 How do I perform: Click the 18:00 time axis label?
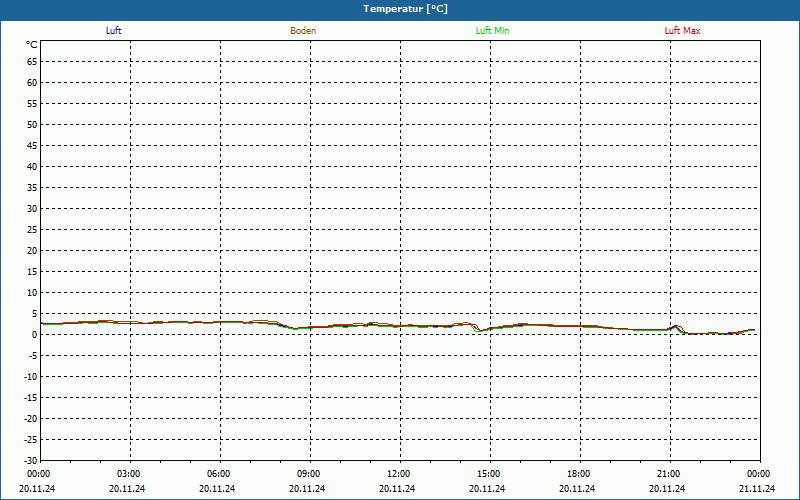[x=579, y=474]
